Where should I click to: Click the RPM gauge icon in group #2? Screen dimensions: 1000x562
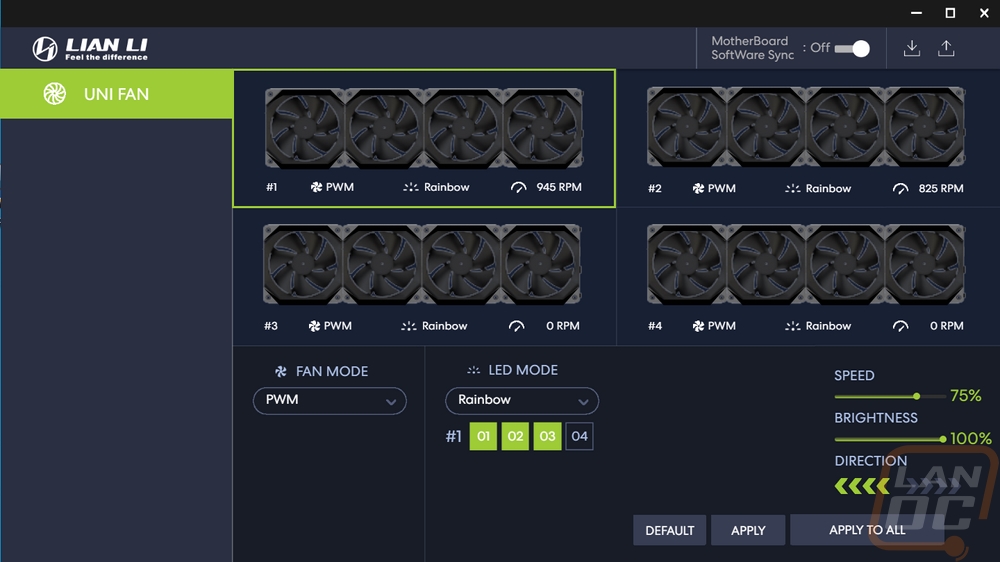(901, 188)
